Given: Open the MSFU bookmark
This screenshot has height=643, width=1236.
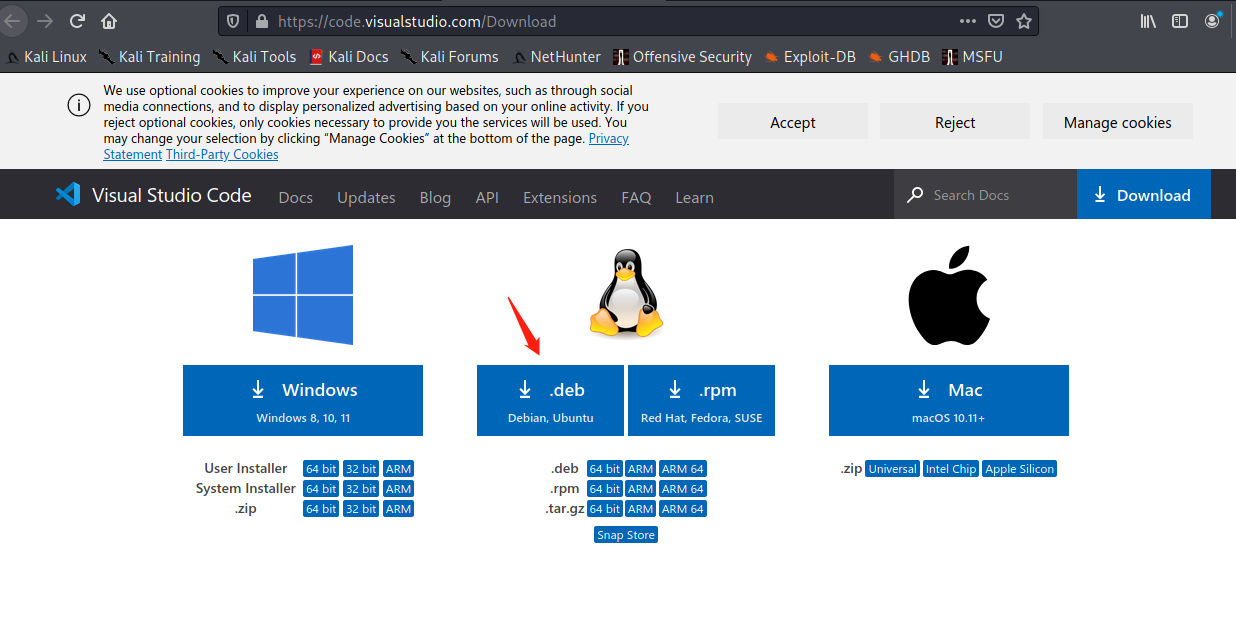Looking at the screenshot, I should [972, 57].
